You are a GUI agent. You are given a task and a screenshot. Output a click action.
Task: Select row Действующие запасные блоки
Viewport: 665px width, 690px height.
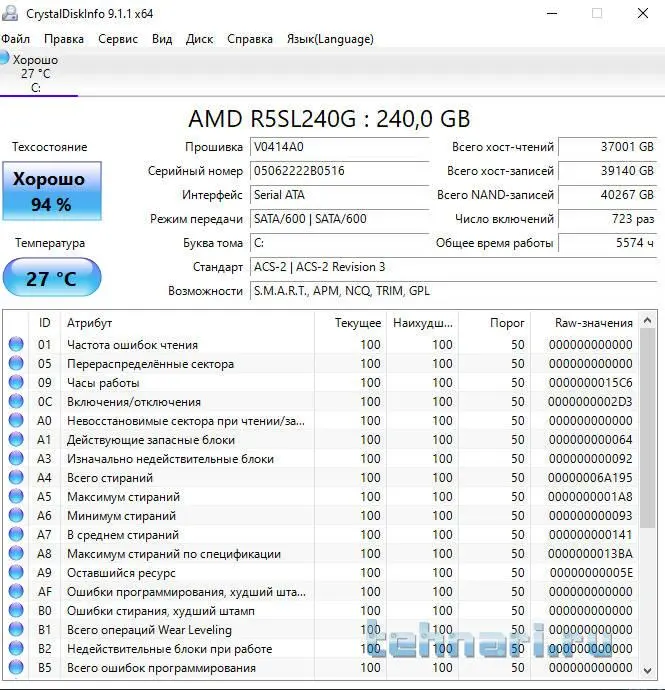click(x=320, y=440)
